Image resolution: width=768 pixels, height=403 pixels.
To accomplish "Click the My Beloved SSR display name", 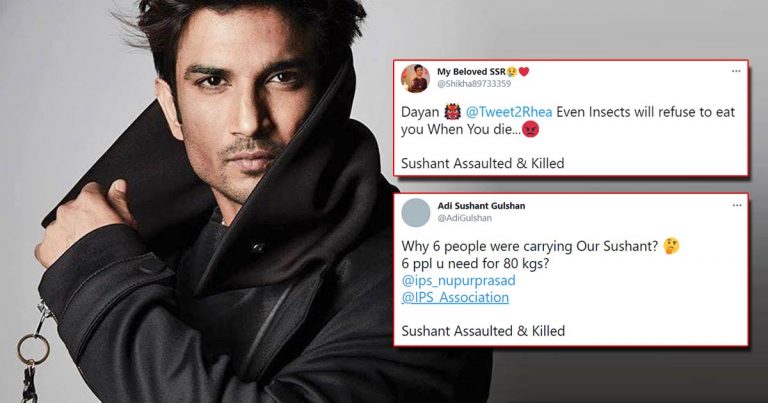I will [471, 71].
